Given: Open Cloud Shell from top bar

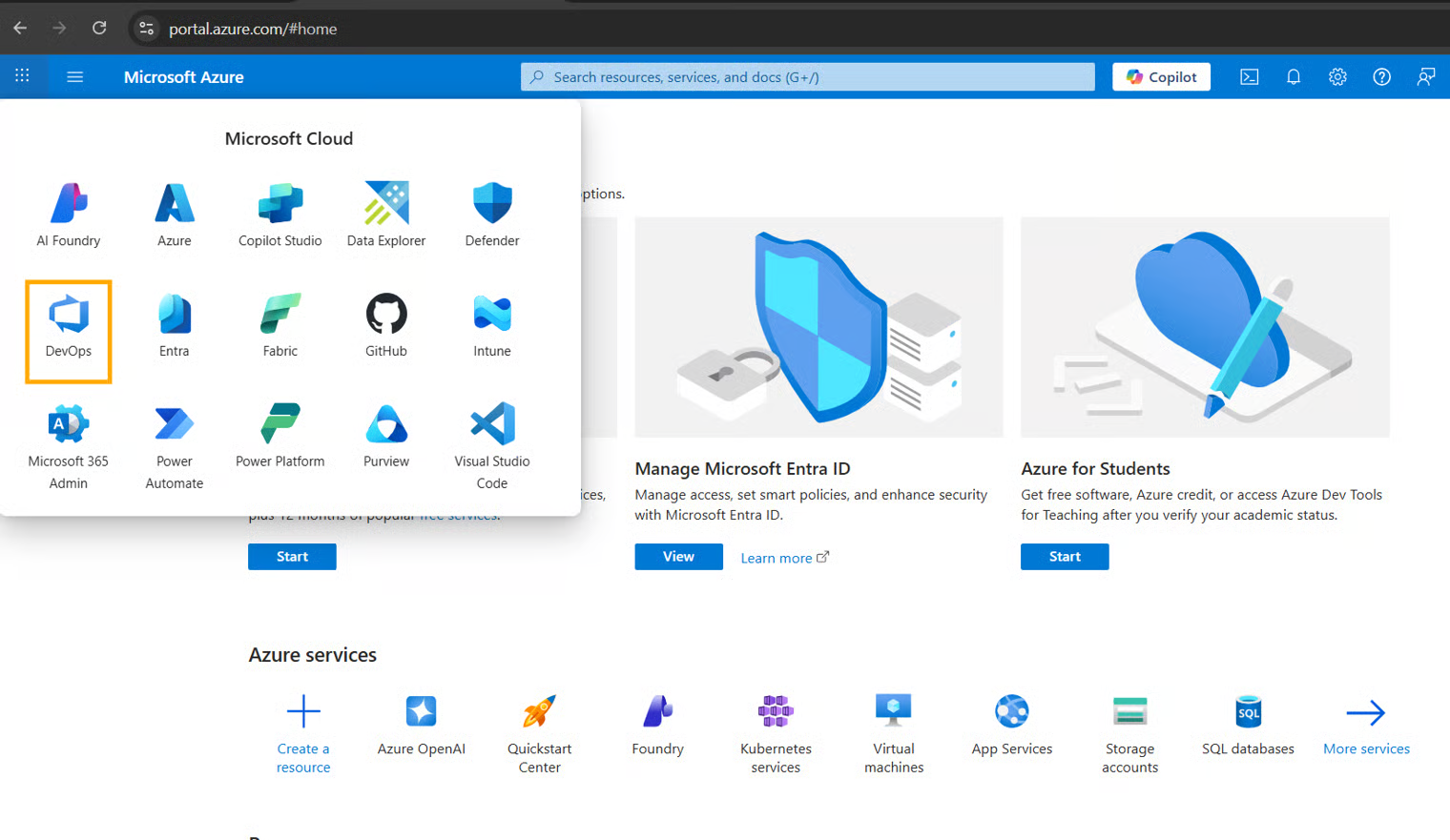Looking at the screenshot, I should (1249, 77).
